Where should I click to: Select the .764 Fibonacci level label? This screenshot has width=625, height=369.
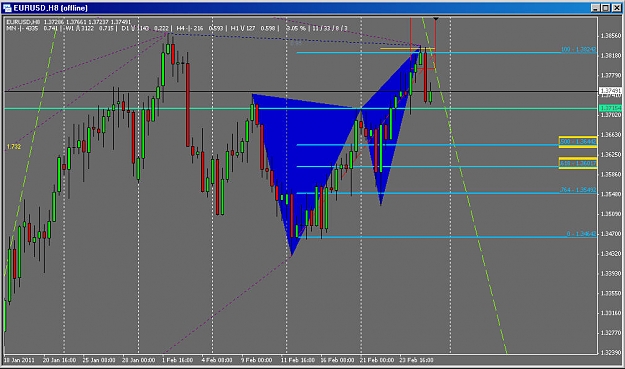click(578, 190)
